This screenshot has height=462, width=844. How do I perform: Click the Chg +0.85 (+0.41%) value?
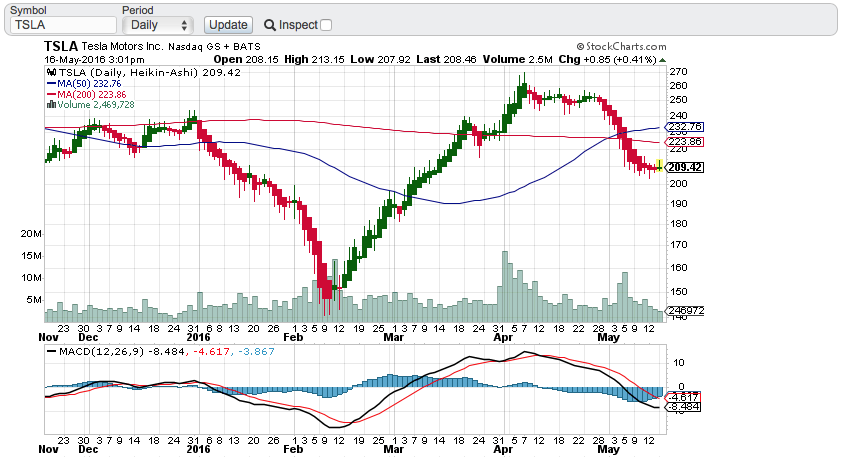(x=607, y=59)
